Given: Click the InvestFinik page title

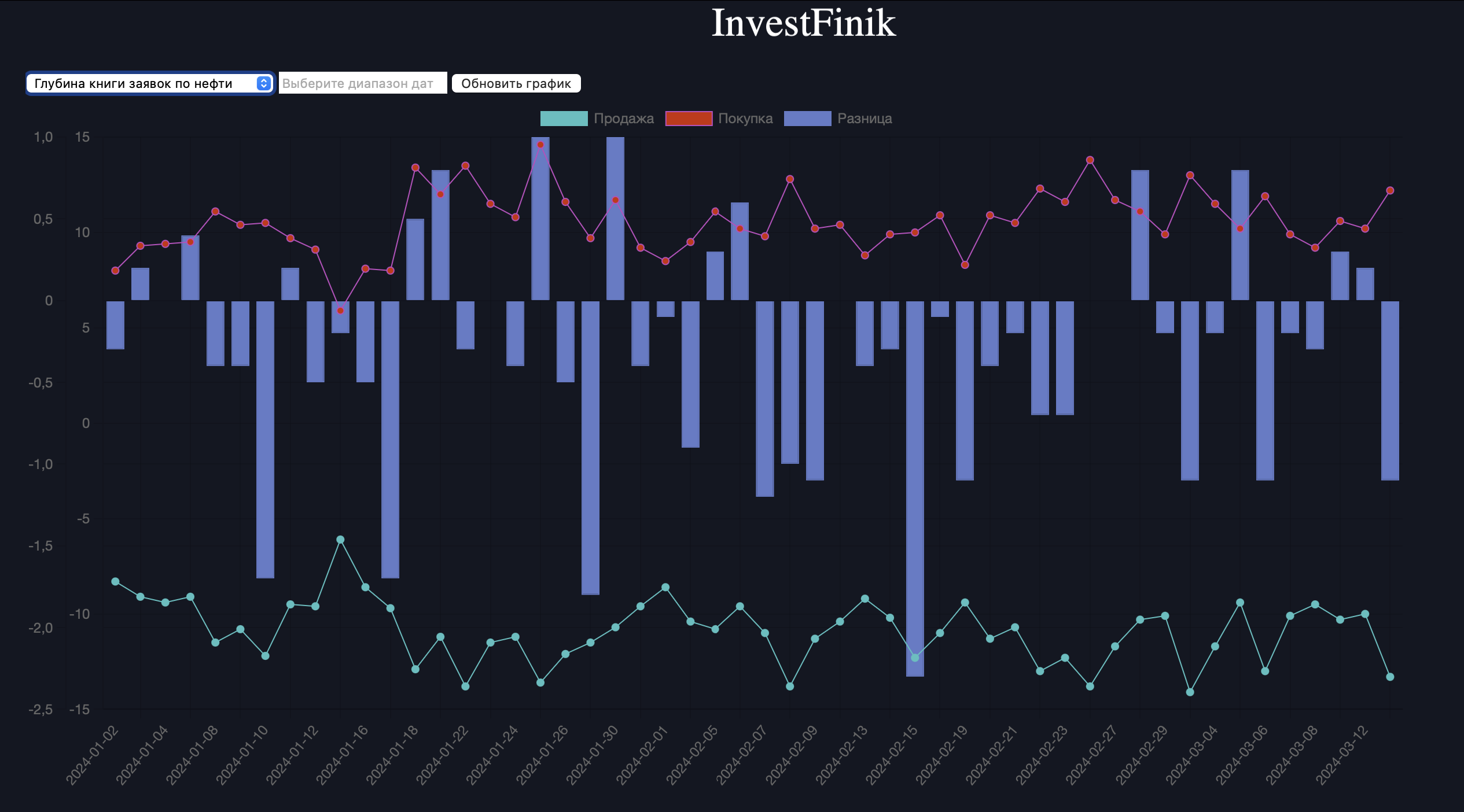Looking at the screenshot, I should (x=803, y=23).
